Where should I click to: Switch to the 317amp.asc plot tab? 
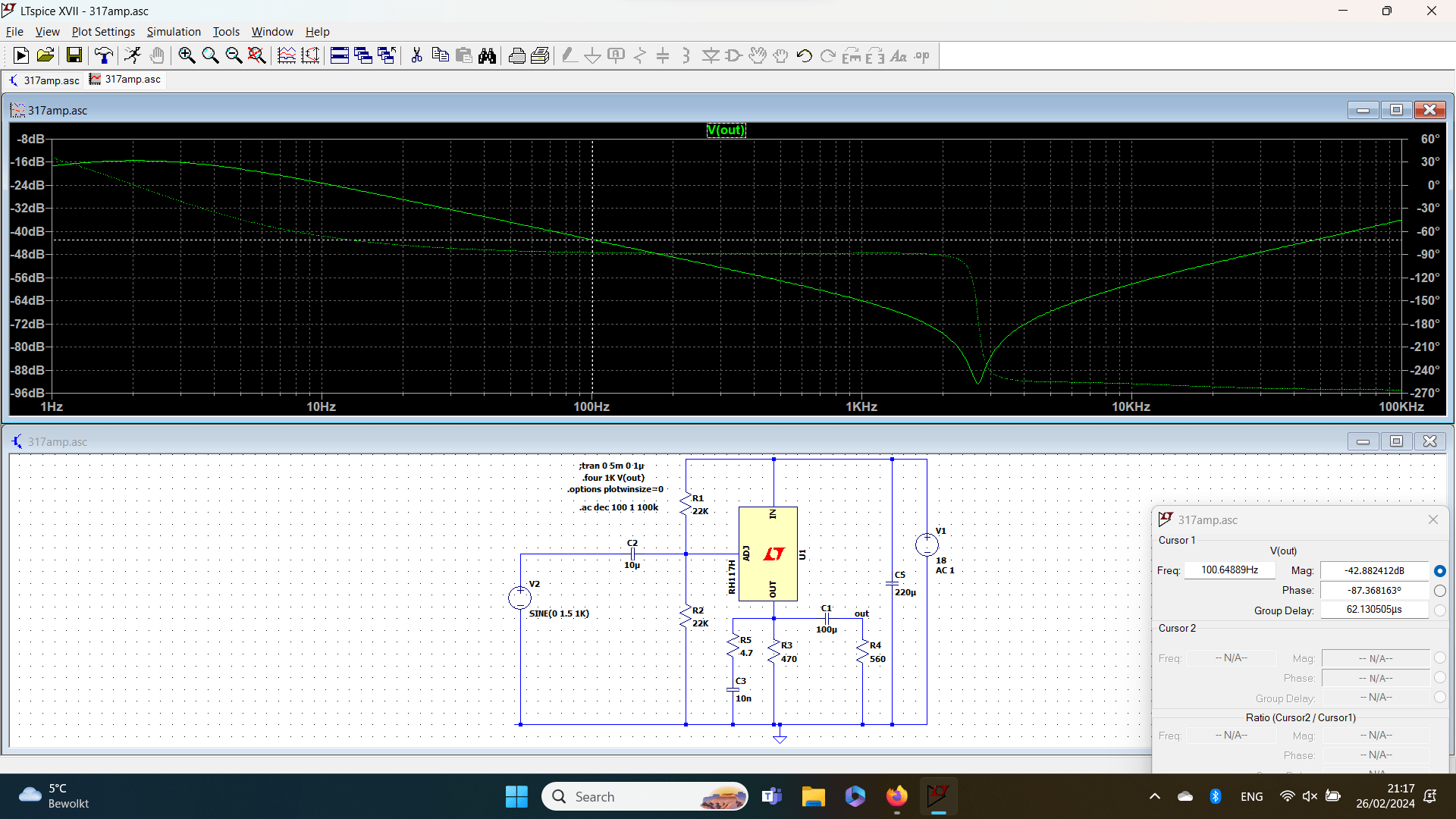(125, 79)
